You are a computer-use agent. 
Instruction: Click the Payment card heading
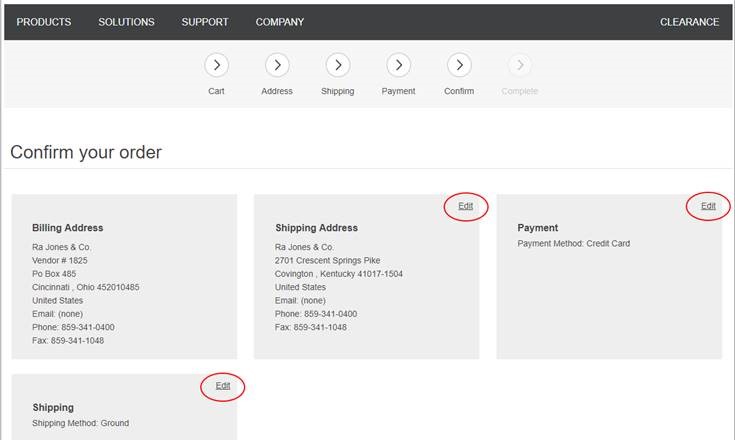click(x=538, y=228)
